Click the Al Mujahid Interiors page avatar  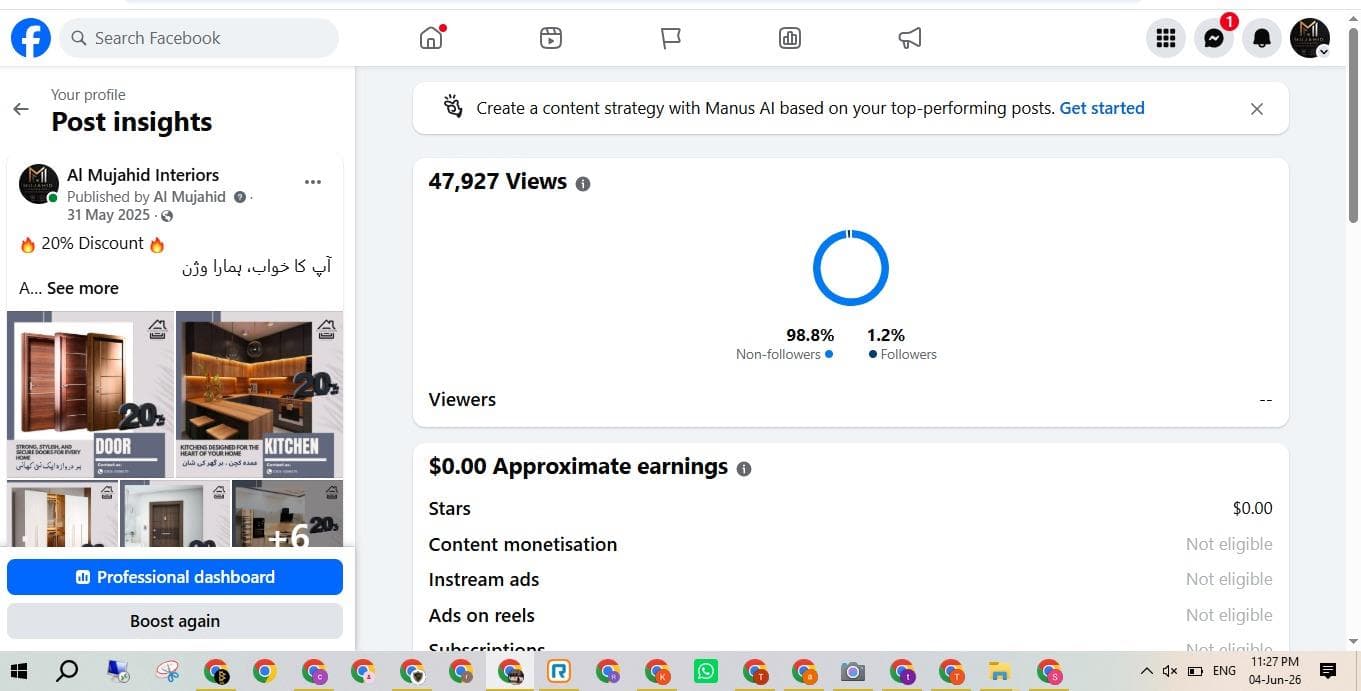pyautogui.click(x=39, y=184)
